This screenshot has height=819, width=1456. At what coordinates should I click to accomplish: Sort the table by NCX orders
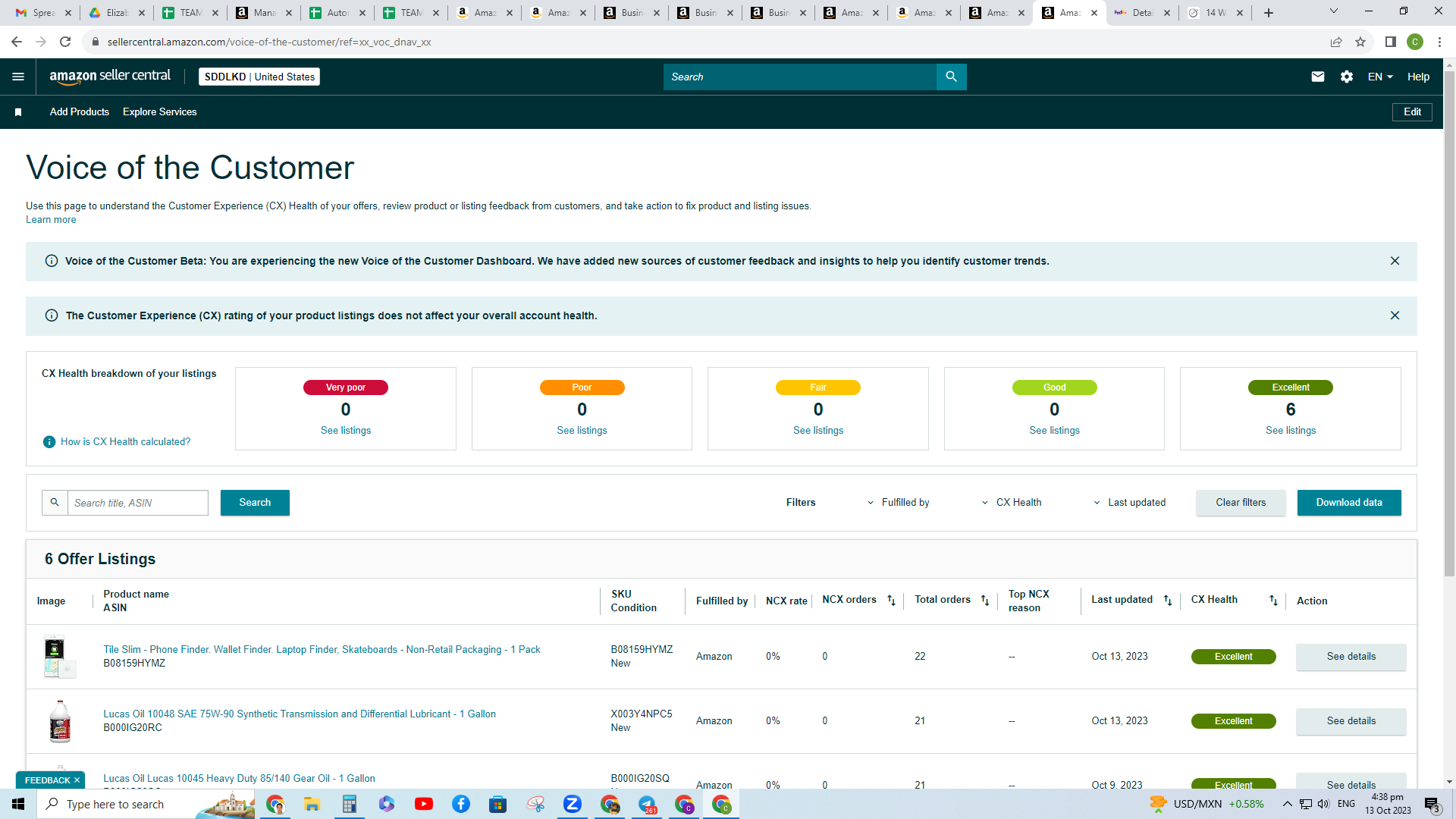click(892, 601)
